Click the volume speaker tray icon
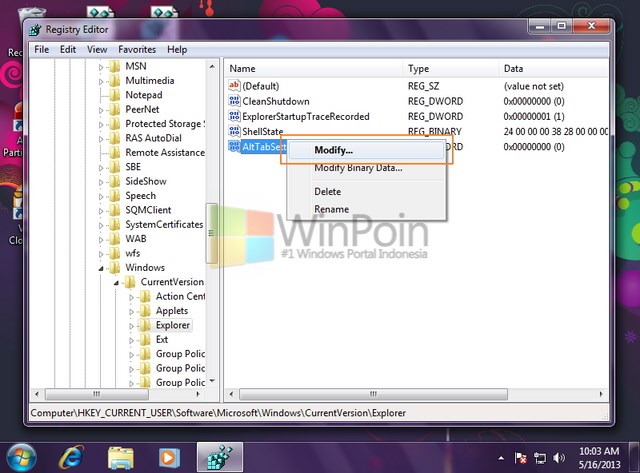The width and height of the screenshot is (640, 473). [558, 458]
